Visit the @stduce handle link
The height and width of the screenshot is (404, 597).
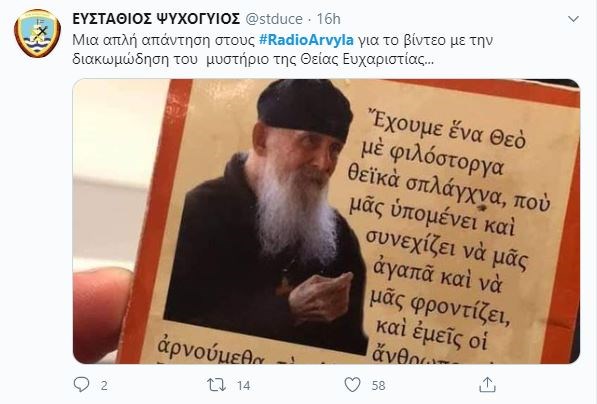274,19
